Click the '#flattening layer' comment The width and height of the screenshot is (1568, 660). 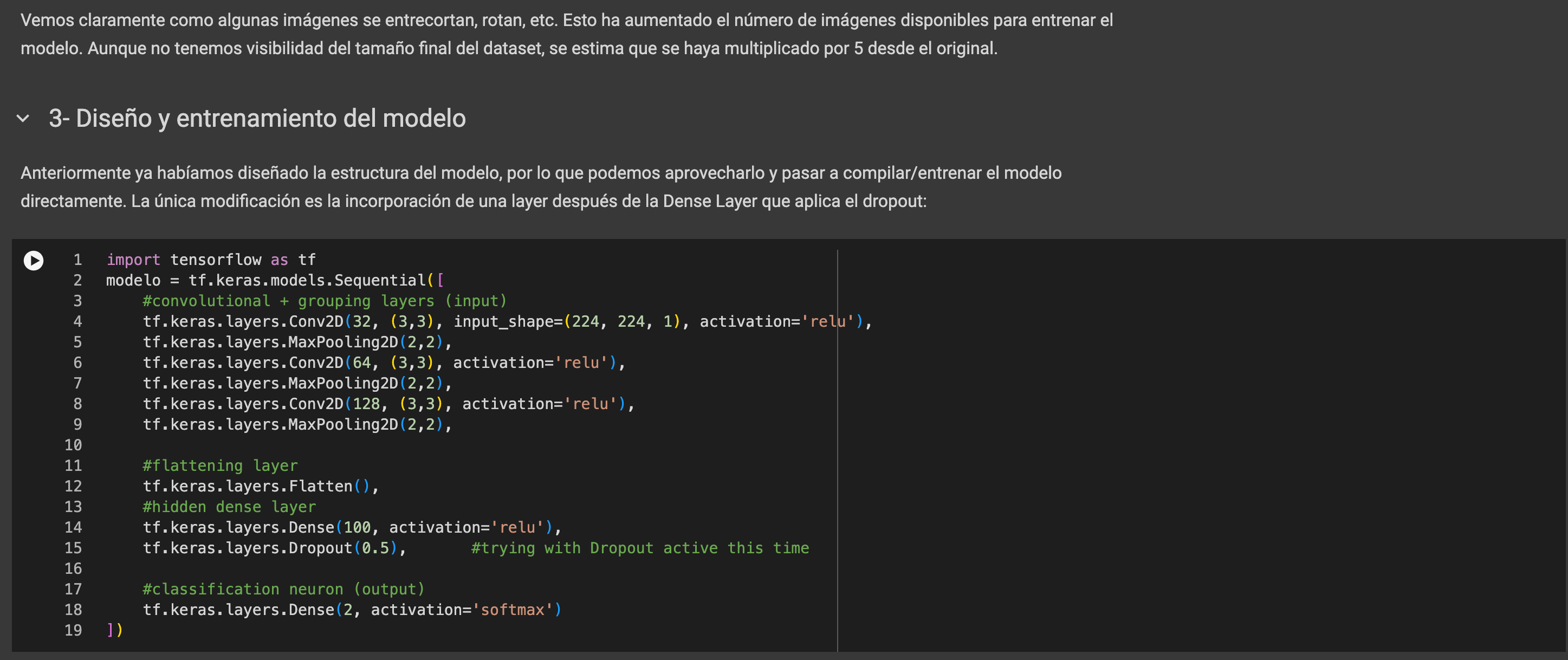(x=221, y=466)
